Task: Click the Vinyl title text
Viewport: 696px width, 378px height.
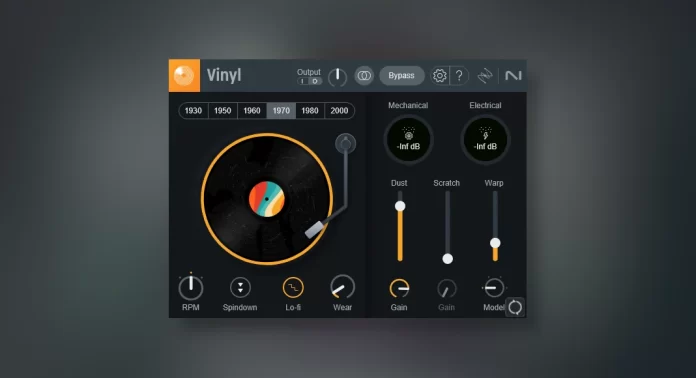Action: 224,75
